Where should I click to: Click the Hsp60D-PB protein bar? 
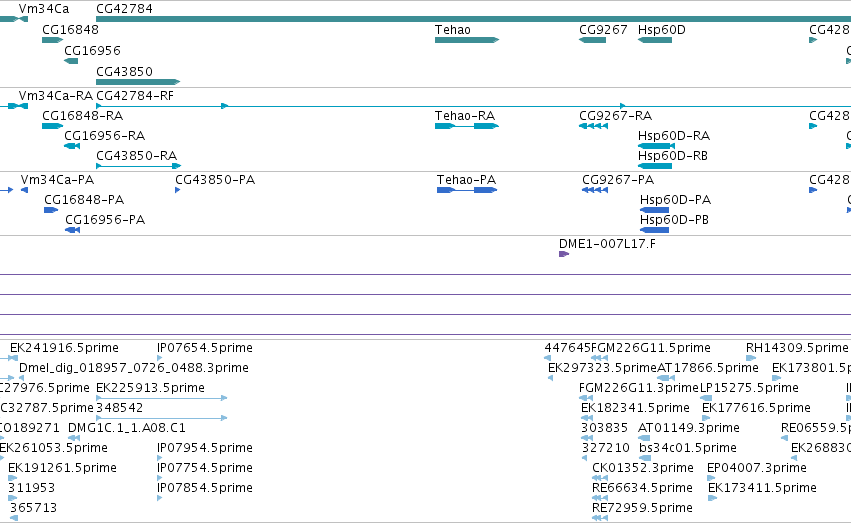(654, 230)
